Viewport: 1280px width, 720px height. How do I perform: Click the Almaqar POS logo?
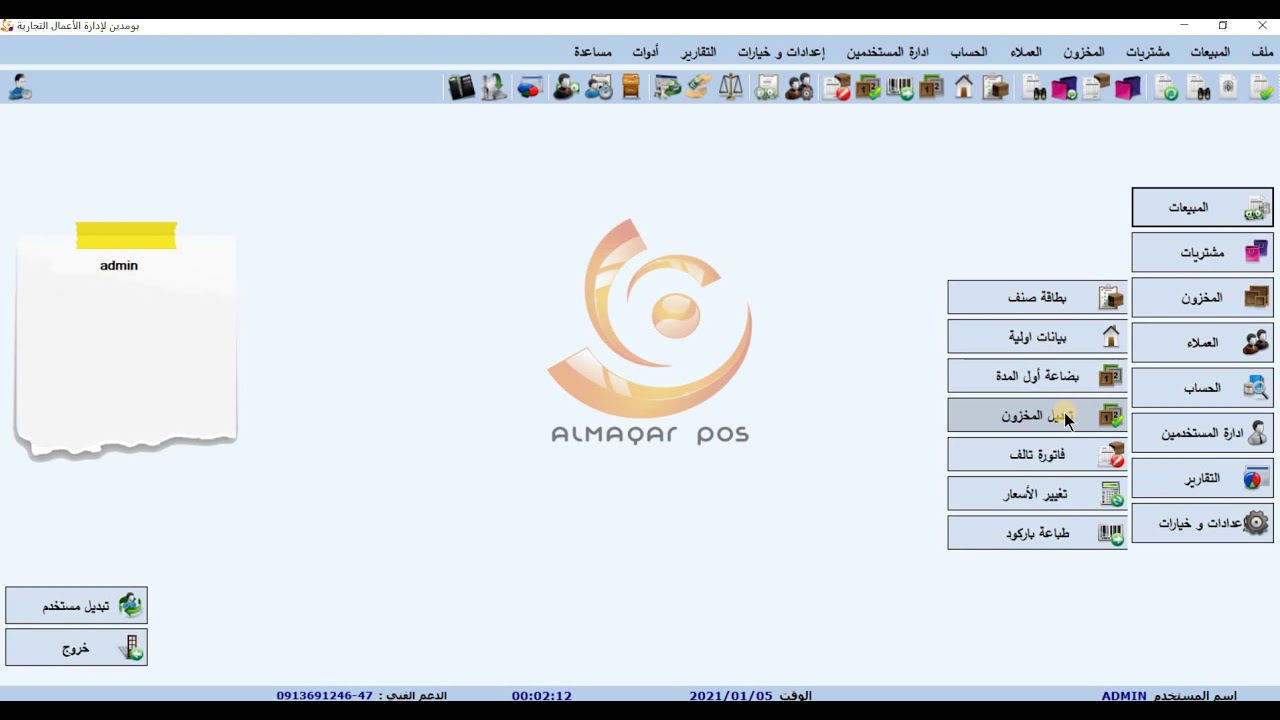pyautogui.click(x=650, y=331)
